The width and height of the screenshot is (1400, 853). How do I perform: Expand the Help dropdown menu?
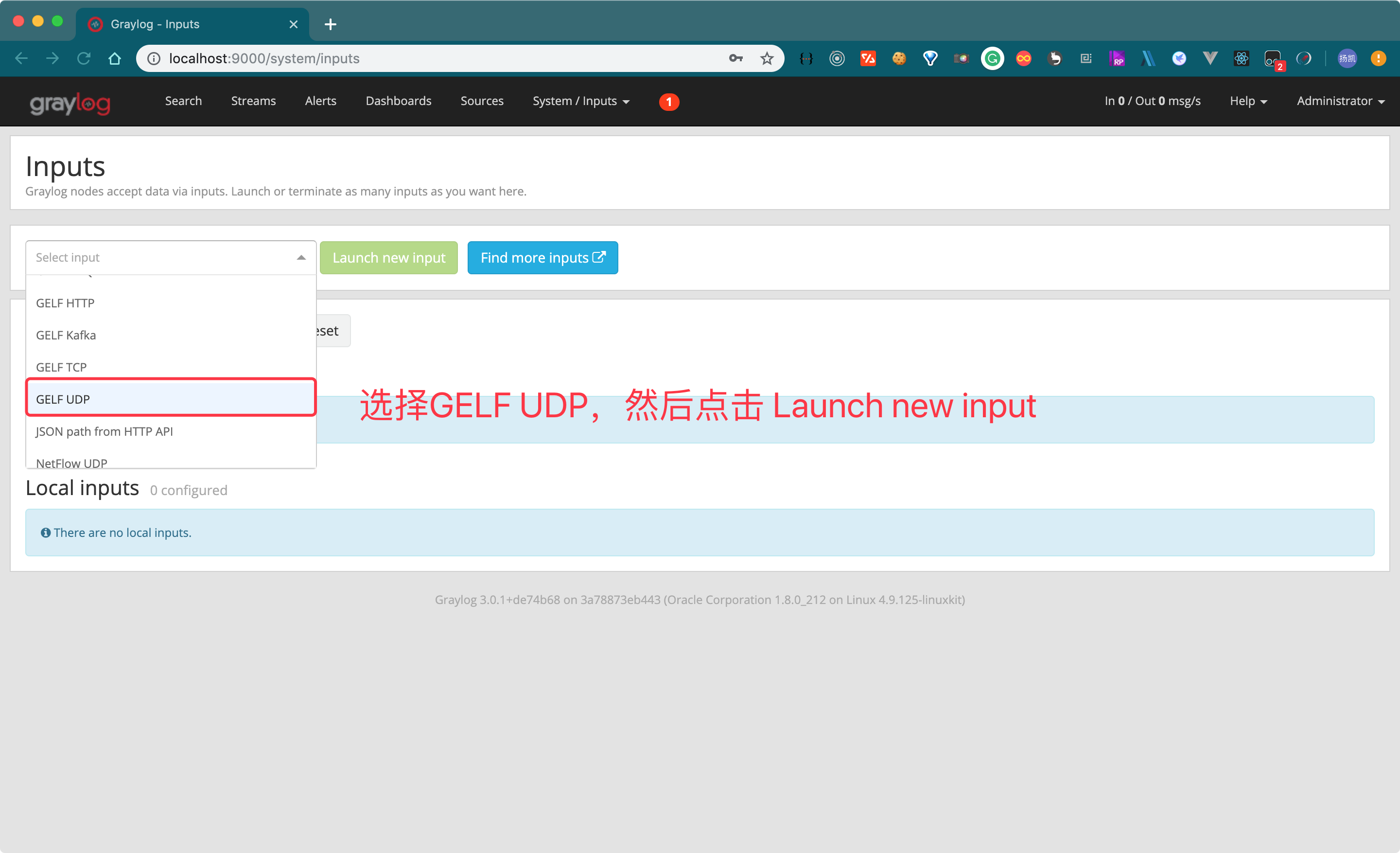(x=1248, y=101)
